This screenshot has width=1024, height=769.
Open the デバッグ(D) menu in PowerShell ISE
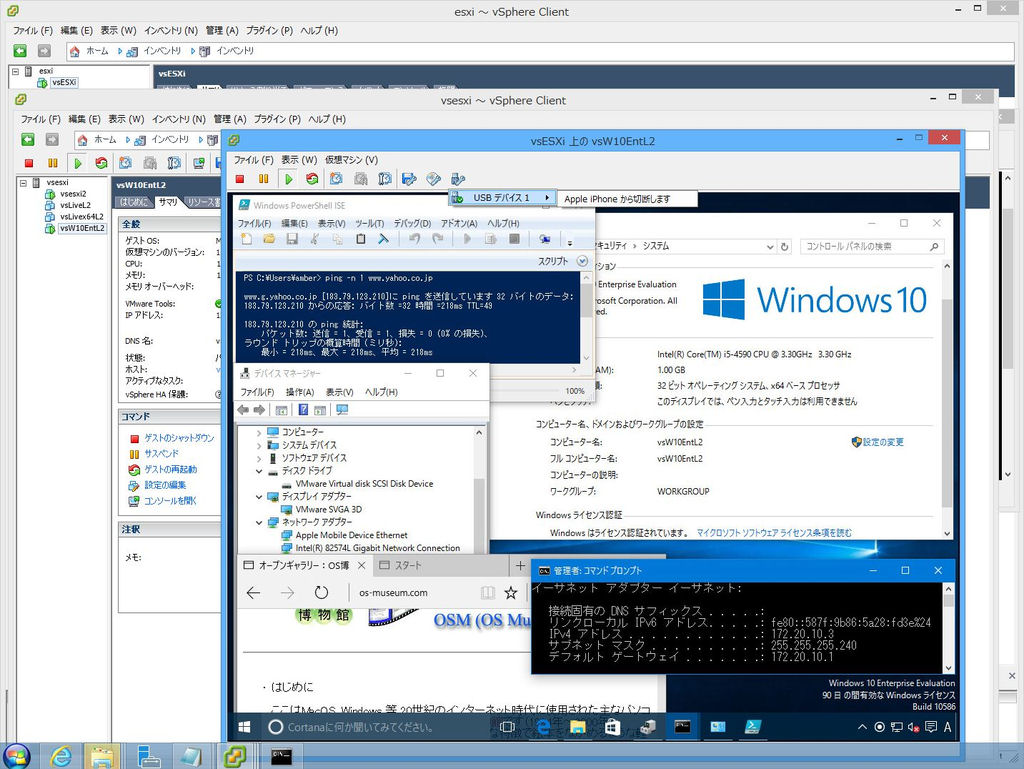pos(412,223)
